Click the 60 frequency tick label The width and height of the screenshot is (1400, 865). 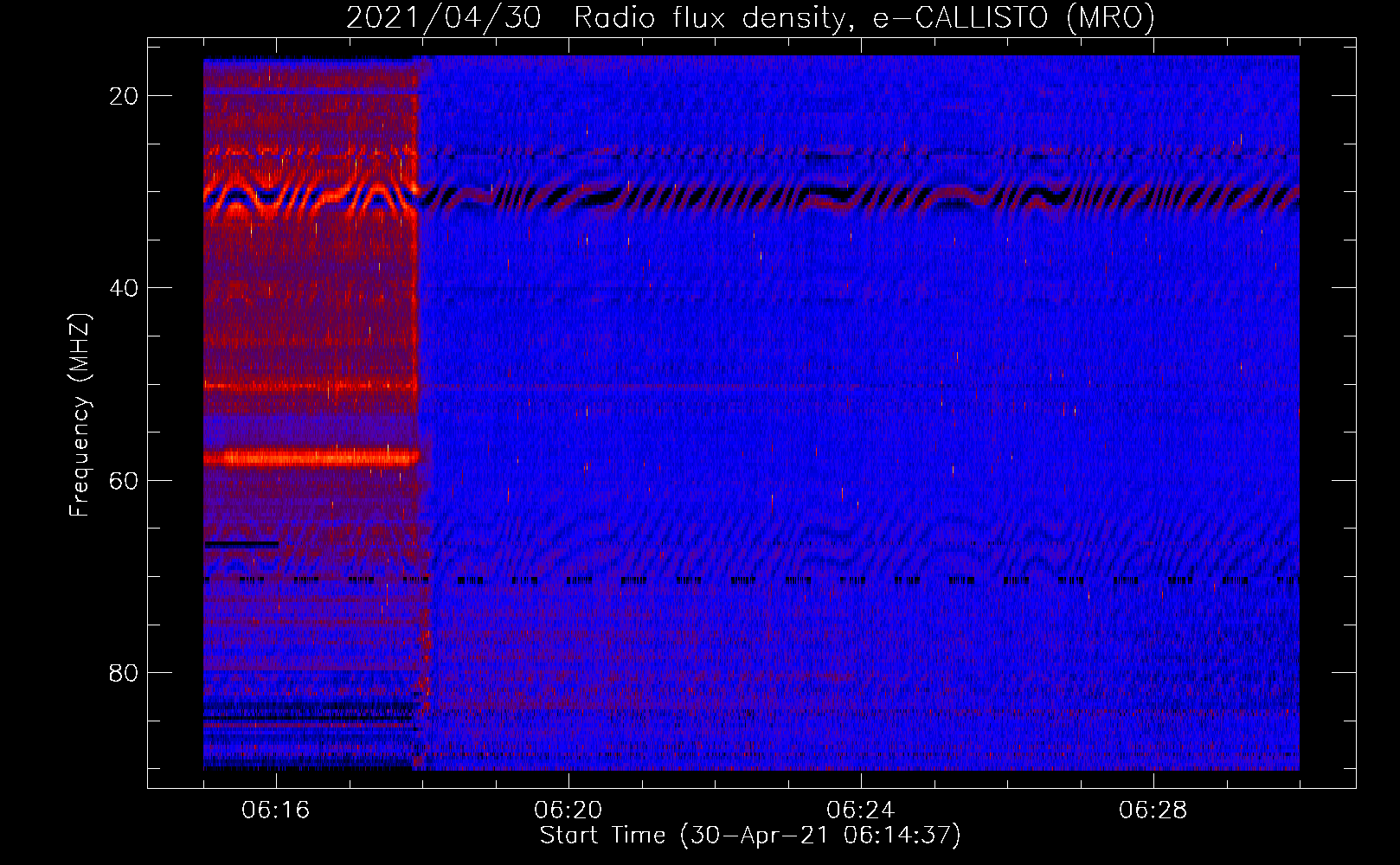point(125,480)
